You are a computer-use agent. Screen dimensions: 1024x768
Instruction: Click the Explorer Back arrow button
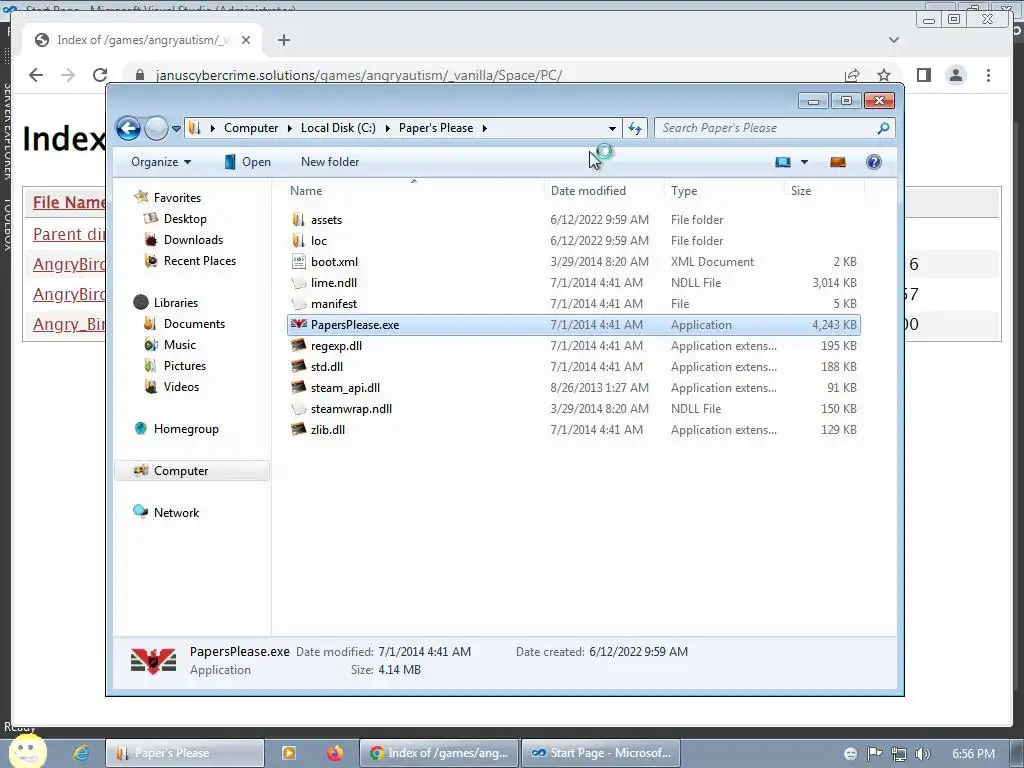(129, 128)
